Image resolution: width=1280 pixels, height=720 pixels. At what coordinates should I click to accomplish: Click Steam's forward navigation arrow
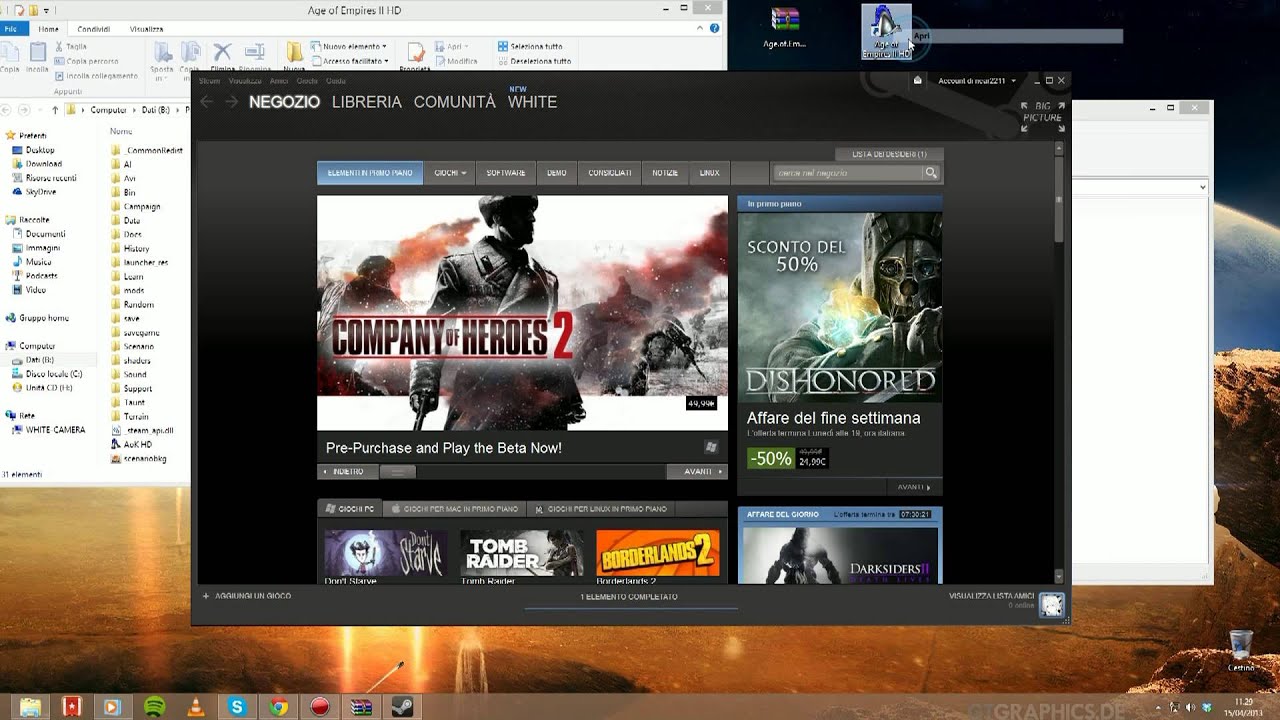(x=232, y=102)
